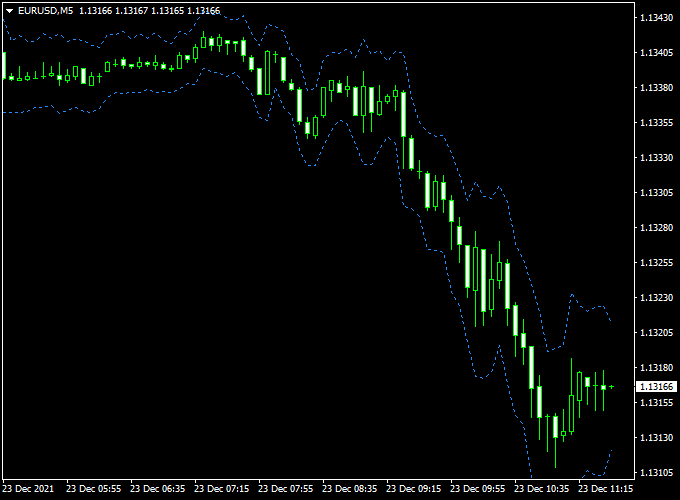Click the OHLC values 1.13166 1.13167 1.13165 1.13166

tap(150, 11)
